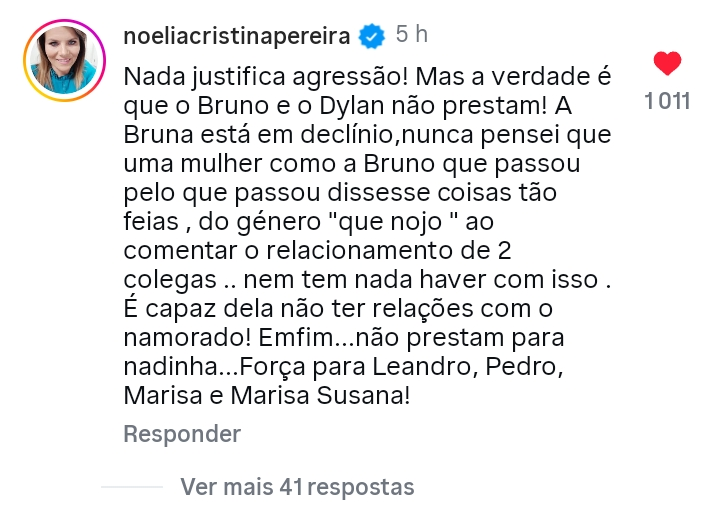Select the first line 'Nada justifica agressão!'
The height and width of the screenshot is (510, 719).
tap(266, 77)
